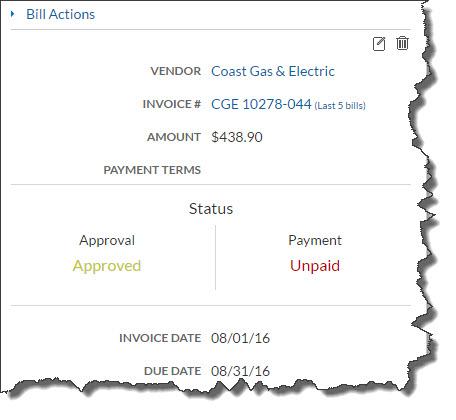
Task: Click the Approval column label
Action: click(107, 240)
